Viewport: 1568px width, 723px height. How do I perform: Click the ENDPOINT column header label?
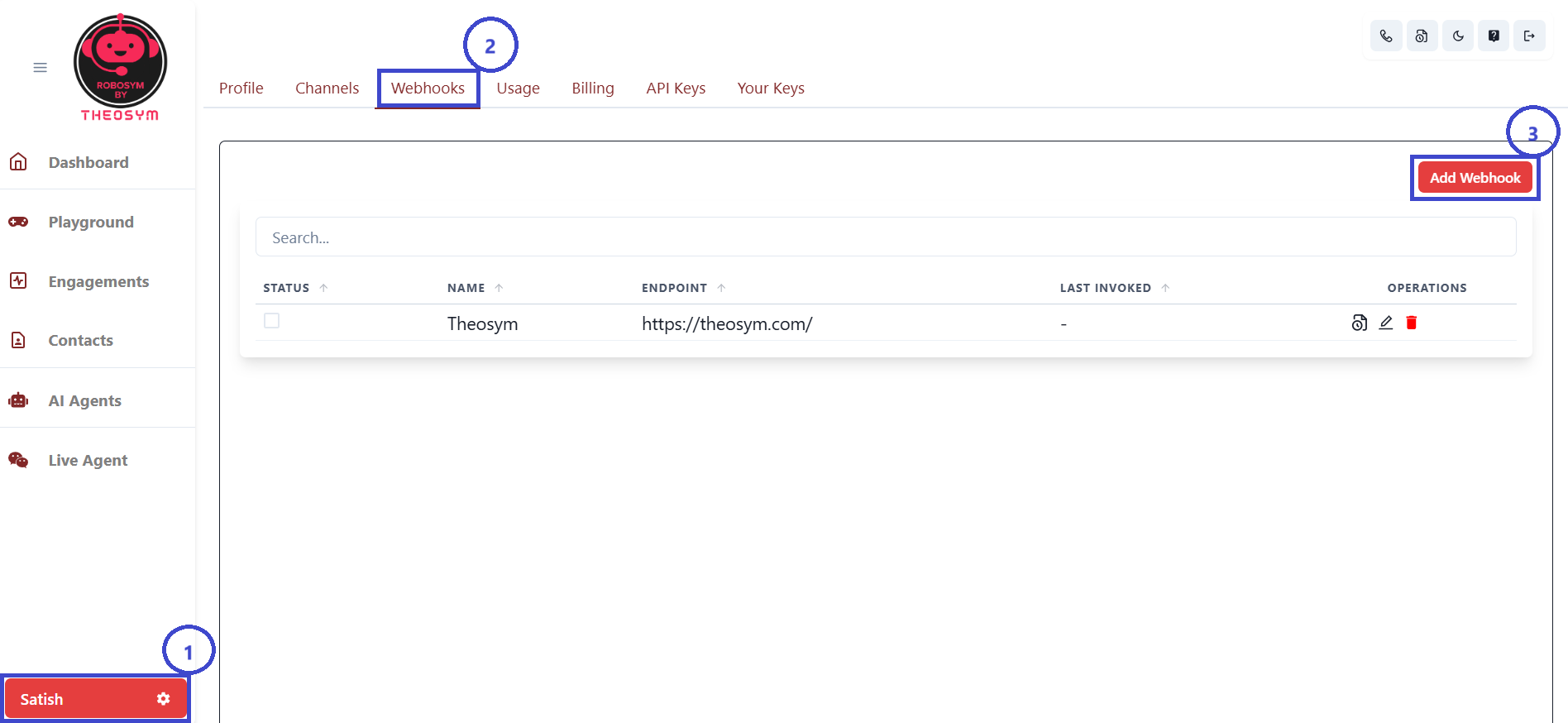click(x=674, y=288)
